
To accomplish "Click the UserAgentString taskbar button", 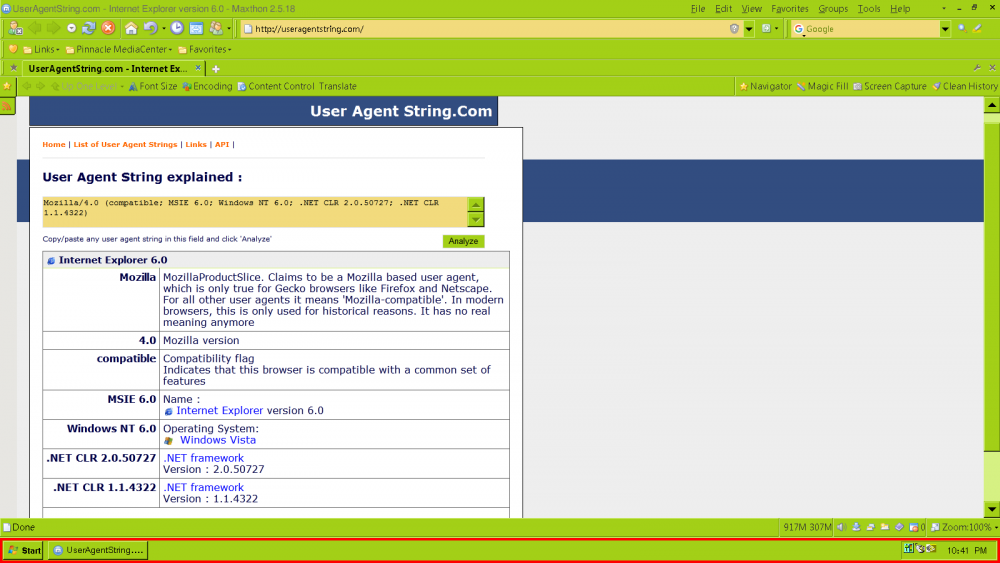I will (98, 550).
